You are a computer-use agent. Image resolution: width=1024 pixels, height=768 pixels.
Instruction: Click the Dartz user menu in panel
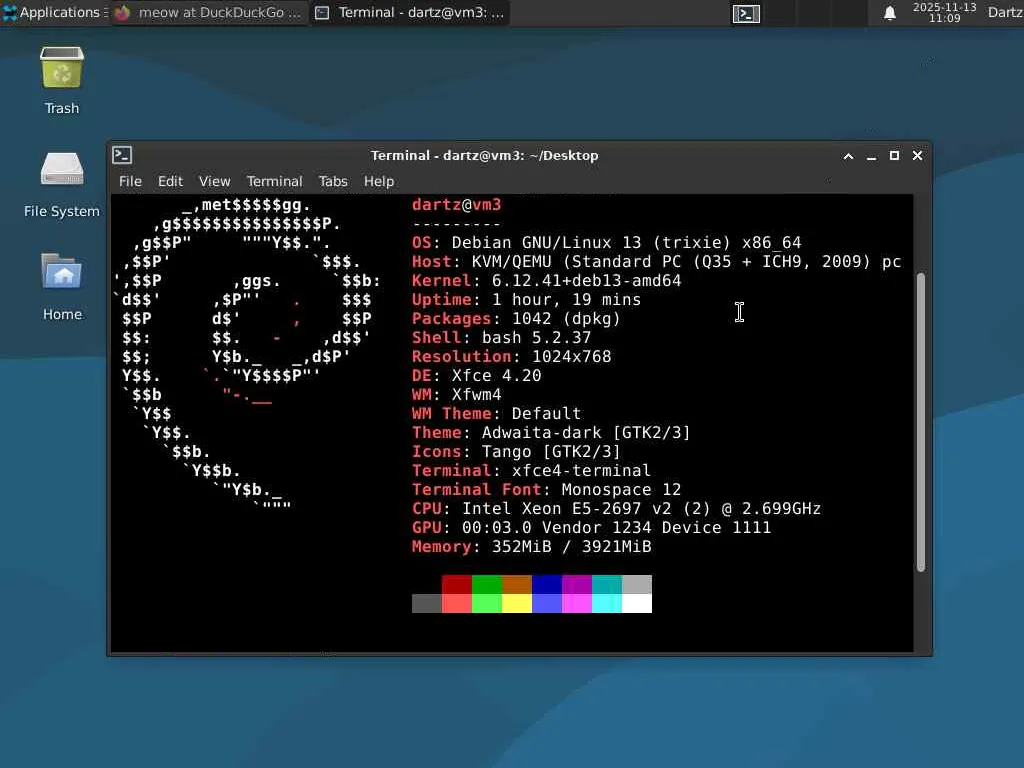click(x=1005, y=12)
